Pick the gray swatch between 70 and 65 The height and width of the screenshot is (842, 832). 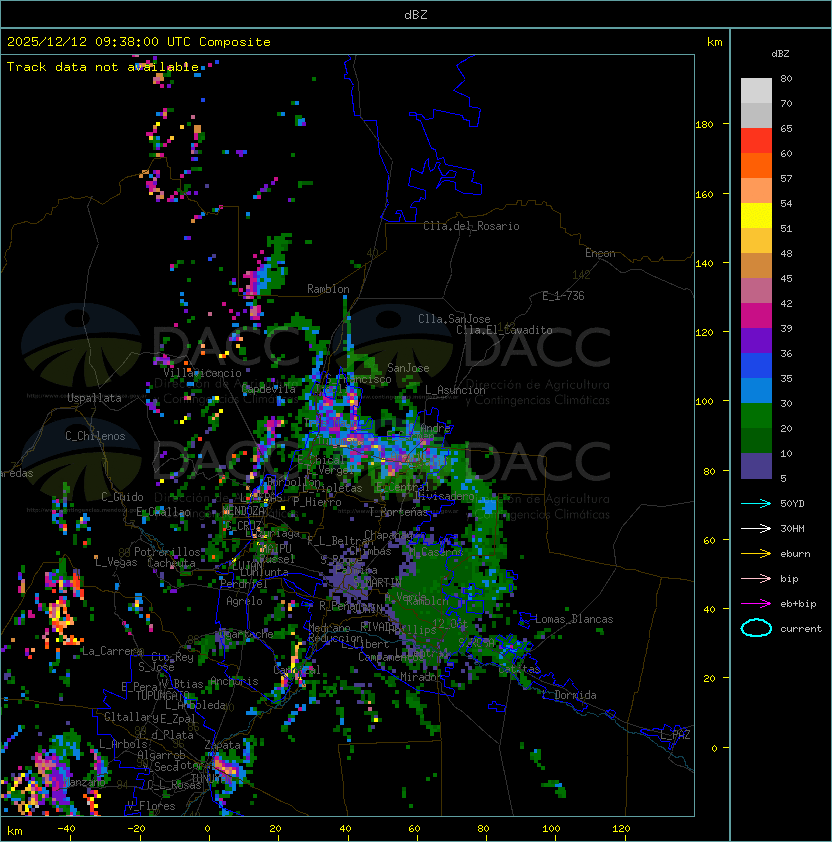point(756,115)
